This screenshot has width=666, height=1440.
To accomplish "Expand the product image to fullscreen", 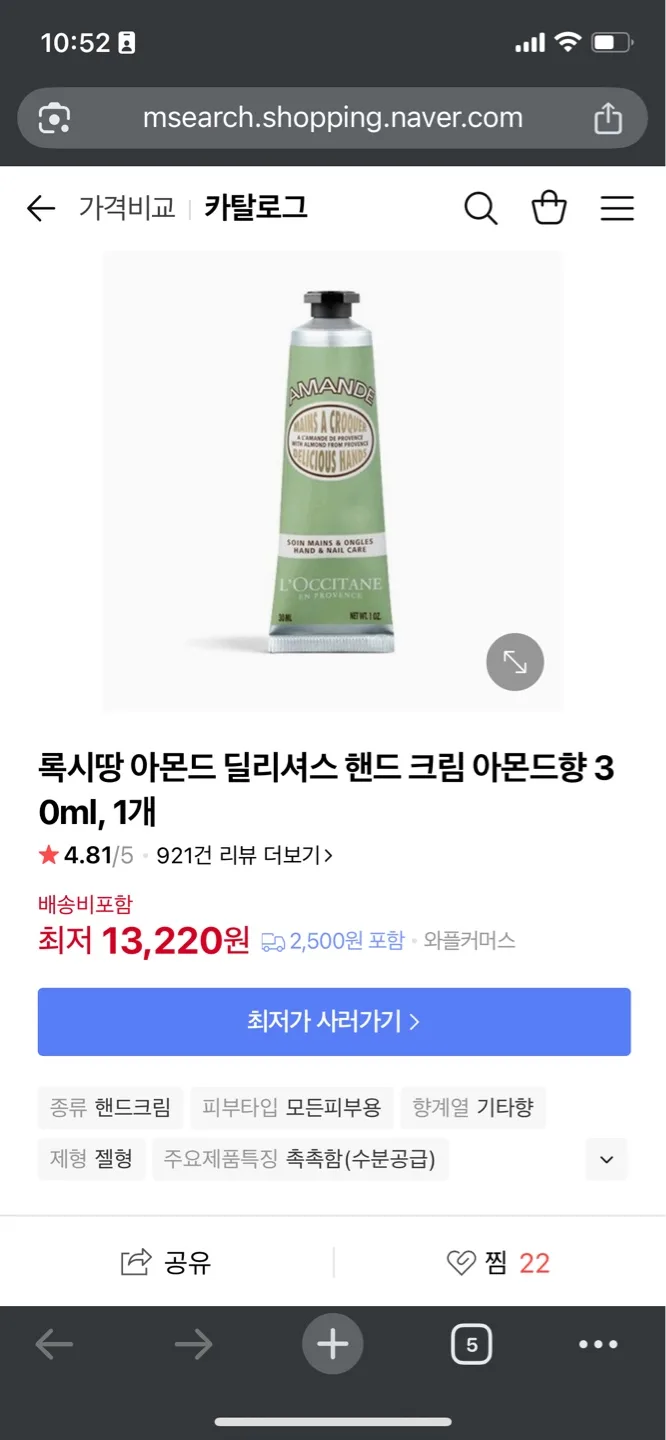I will (515, 662).
